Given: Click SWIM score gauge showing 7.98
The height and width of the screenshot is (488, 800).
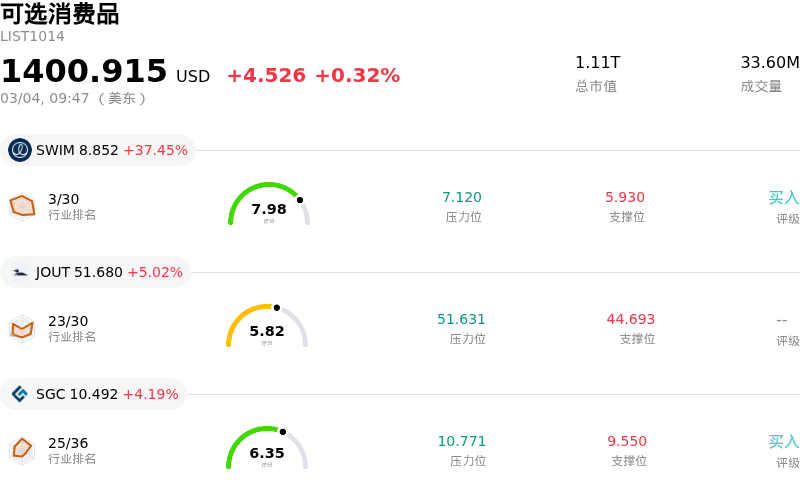Looking at the screenshot, I should pyautogui.click(x=268, y=205).
